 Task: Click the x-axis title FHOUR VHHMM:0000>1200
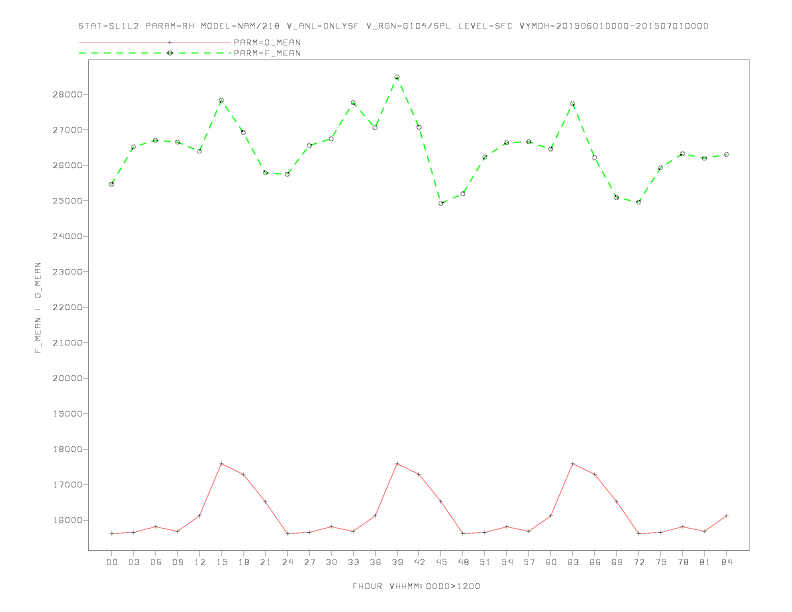pos(416,586)
